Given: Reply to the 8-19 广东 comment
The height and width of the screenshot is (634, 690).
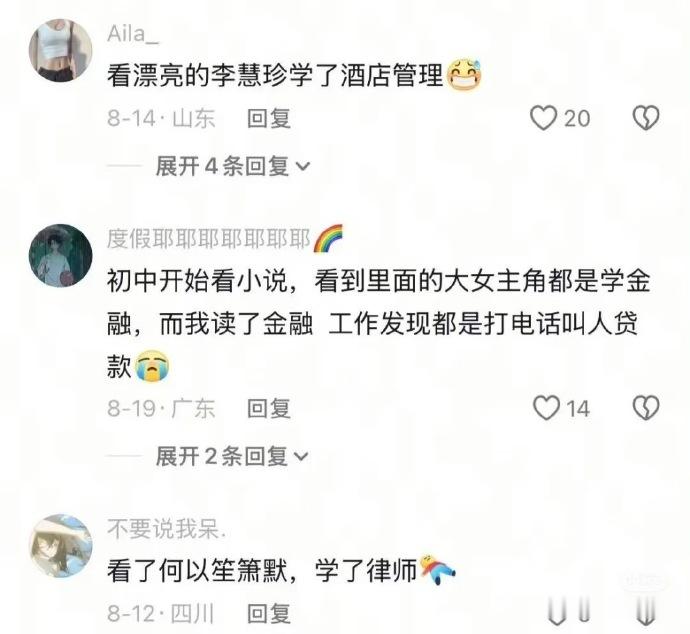Looking at the screenshot, I should (269, 408).
